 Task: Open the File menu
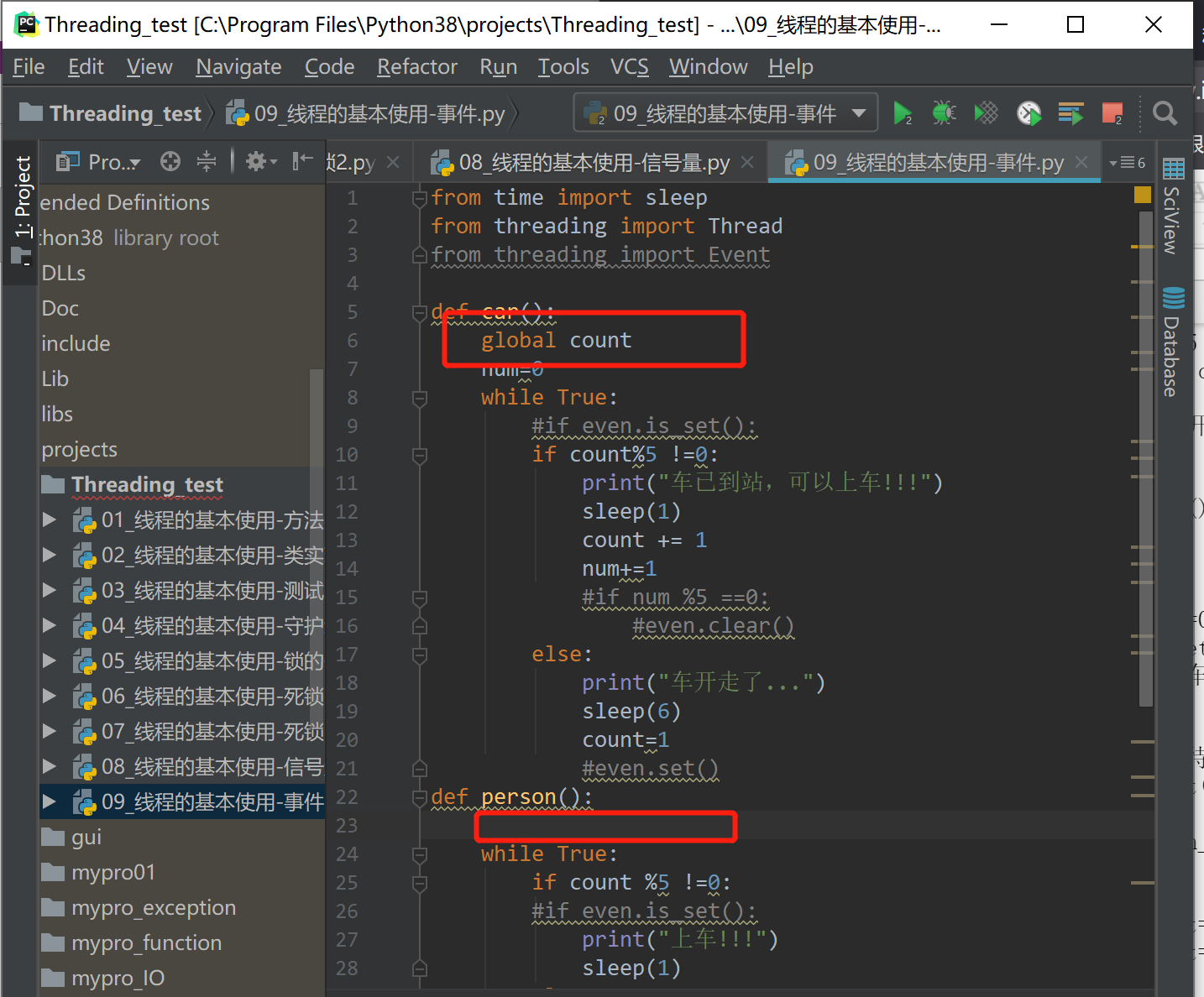pyautogui.click(x=29, y=66)
